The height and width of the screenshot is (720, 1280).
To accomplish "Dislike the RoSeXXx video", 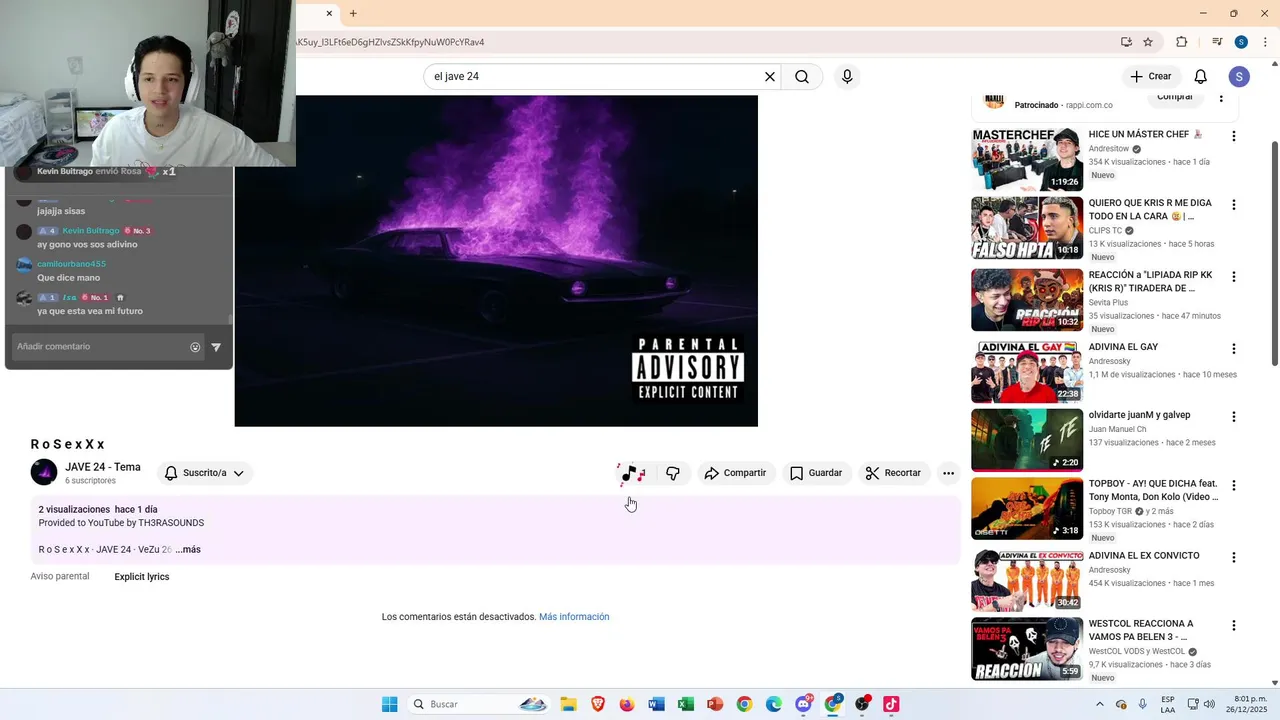I will tap(673, 473).
